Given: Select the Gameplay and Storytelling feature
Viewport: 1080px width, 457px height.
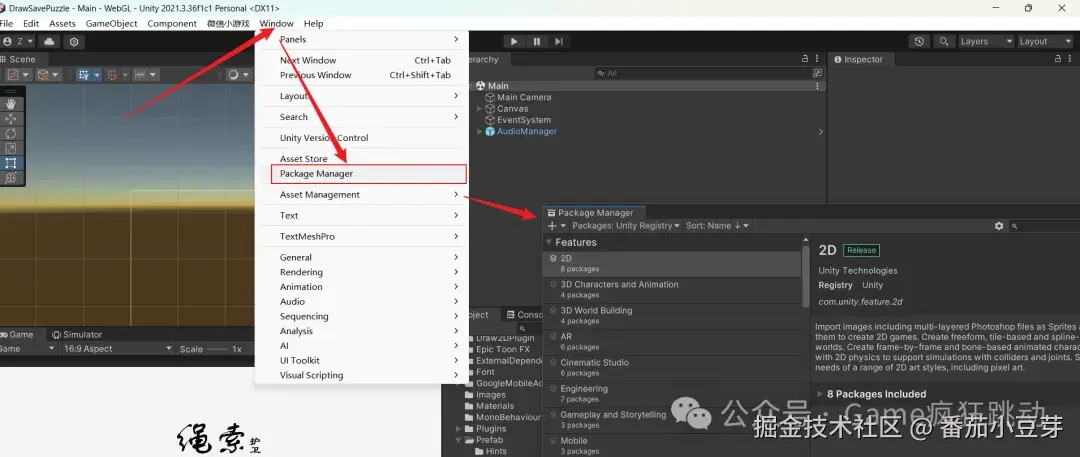Looking at the screenshot, I should click(x=672, y=420).
